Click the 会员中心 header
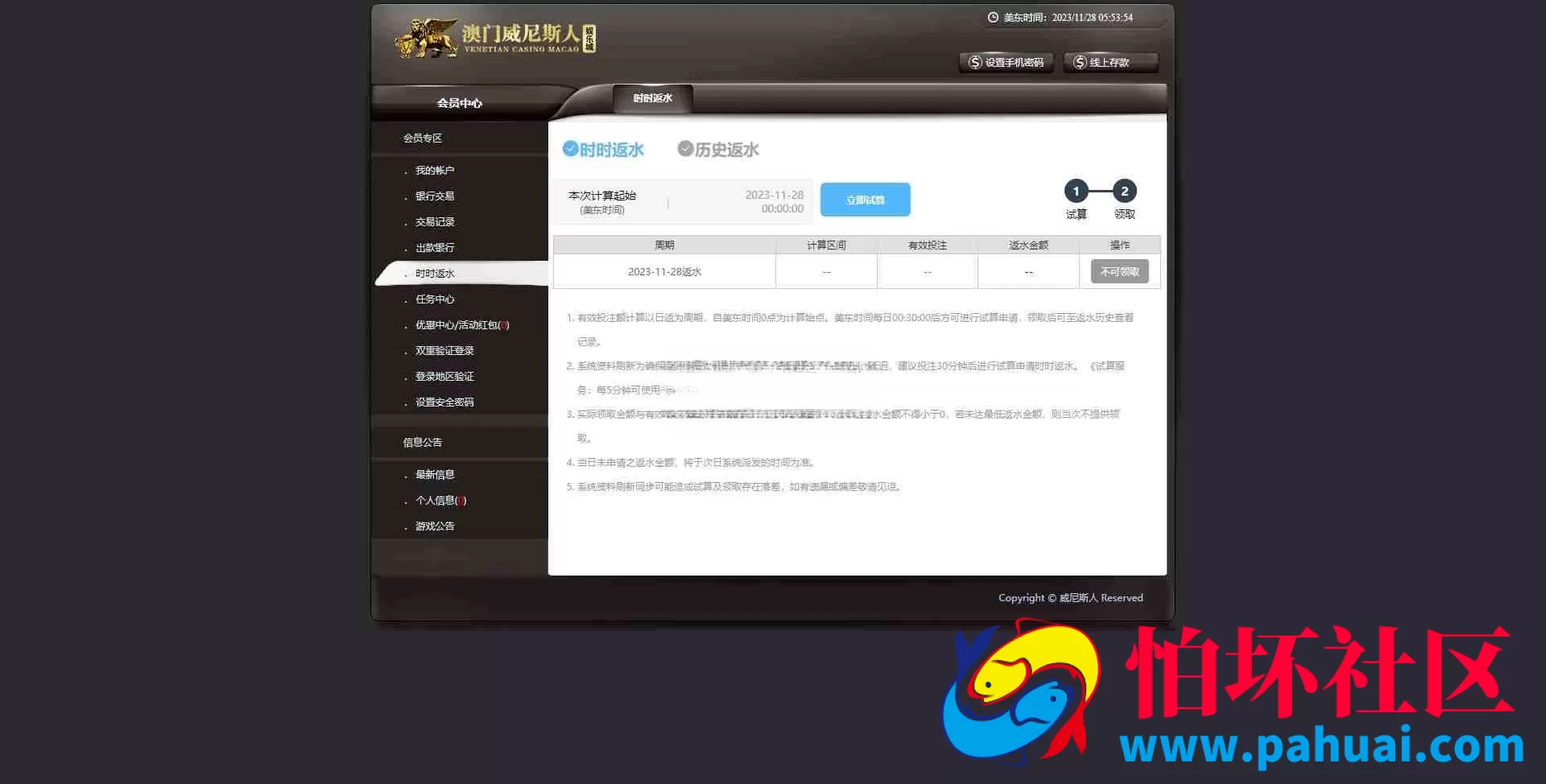 click(459, 103)
